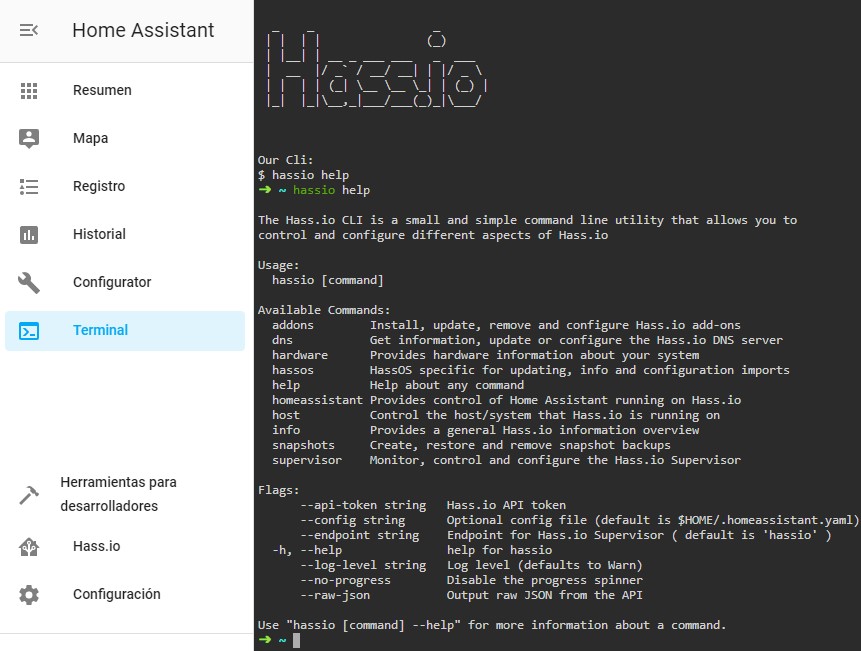Click the developer tools hammer icon
The width and height of the screenshot is (861, 651).
click(x=29, y=495)
